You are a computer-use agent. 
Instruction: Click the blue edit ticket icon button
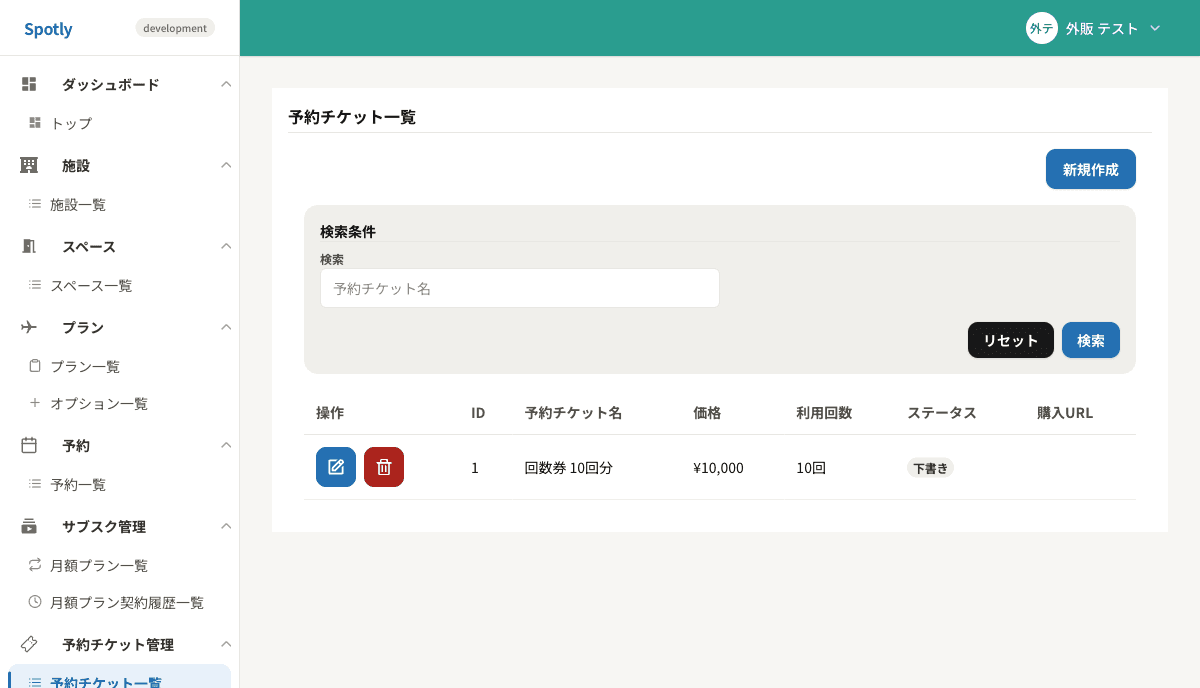[x=336, y=467]
